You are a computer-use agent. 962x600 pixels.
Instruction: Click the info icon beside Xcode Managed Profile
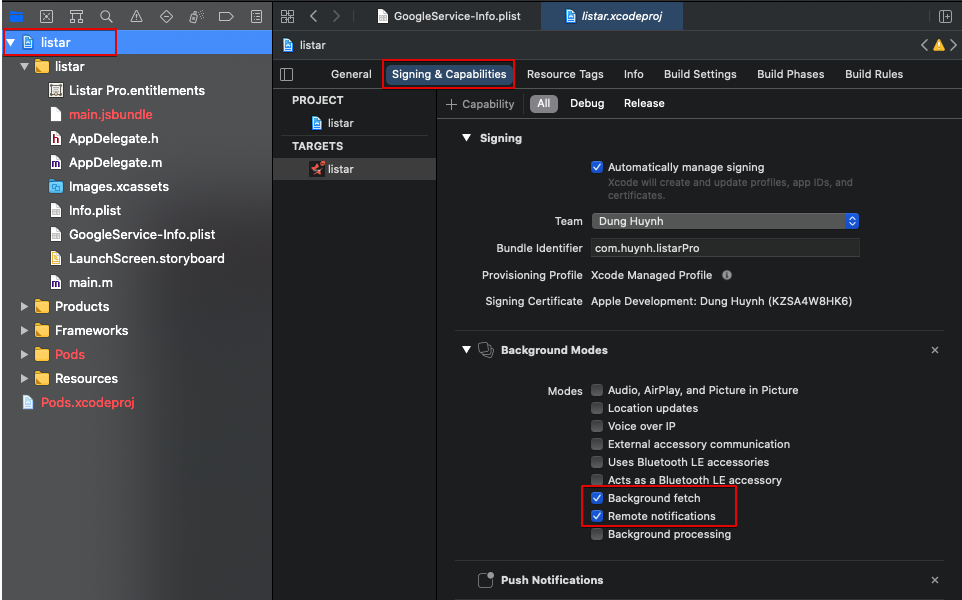pos(727,275)
